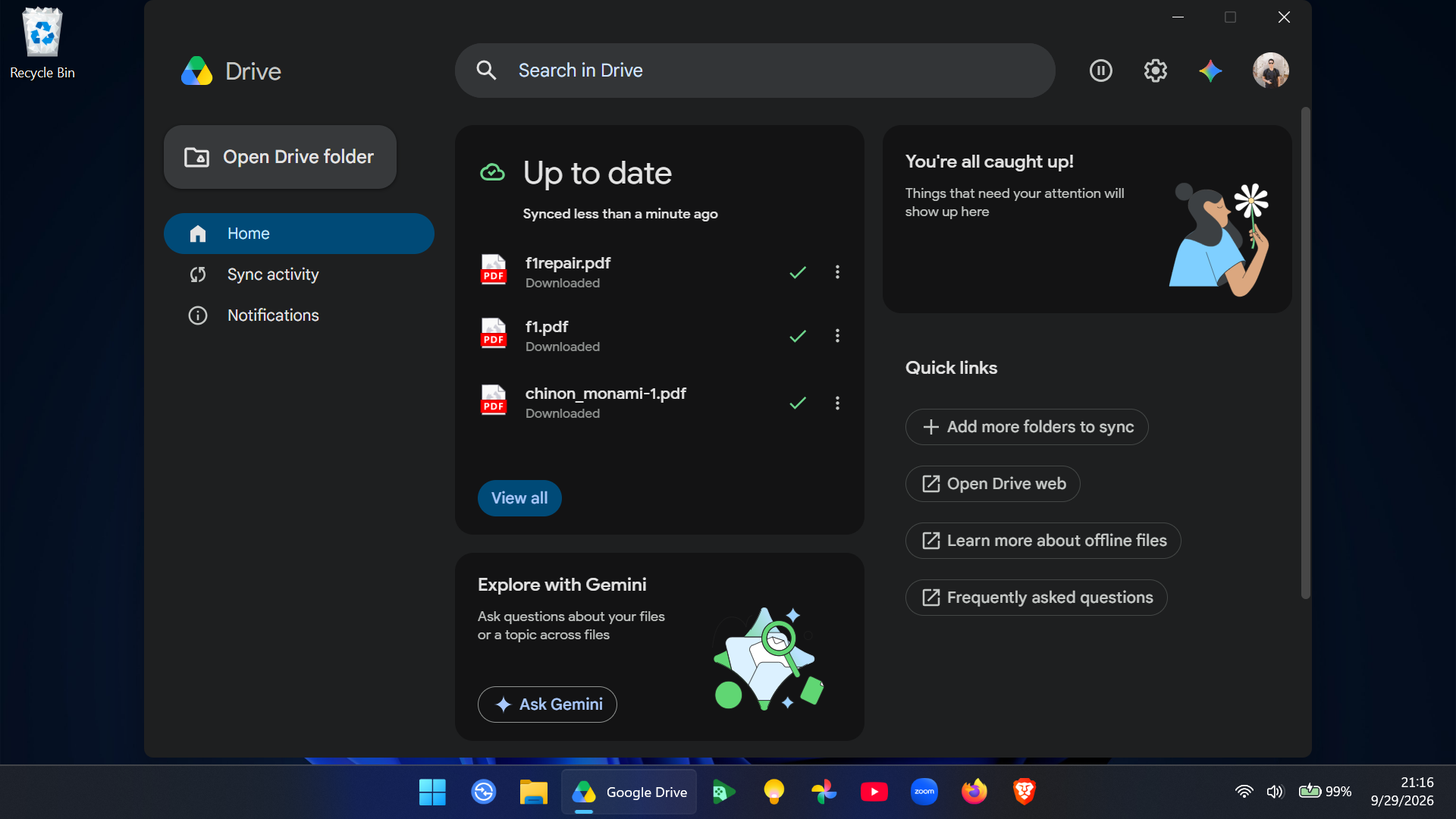Pause syncing with the pause icon

[1100, 71]
